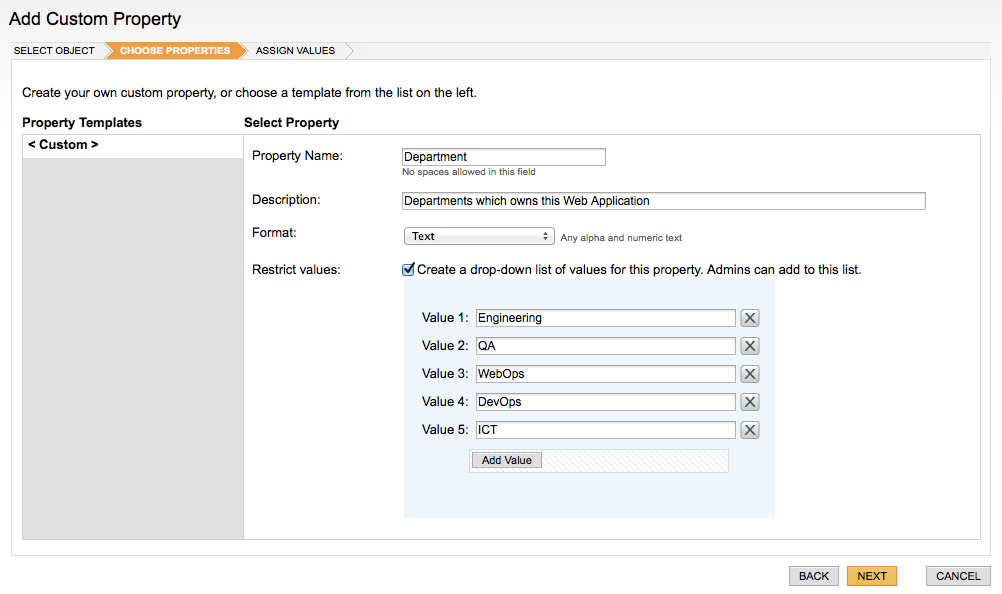Viewport: 1002px width, 594px height.
Task: Edit the Value 5 ICT field
Action: coord(606,430)
